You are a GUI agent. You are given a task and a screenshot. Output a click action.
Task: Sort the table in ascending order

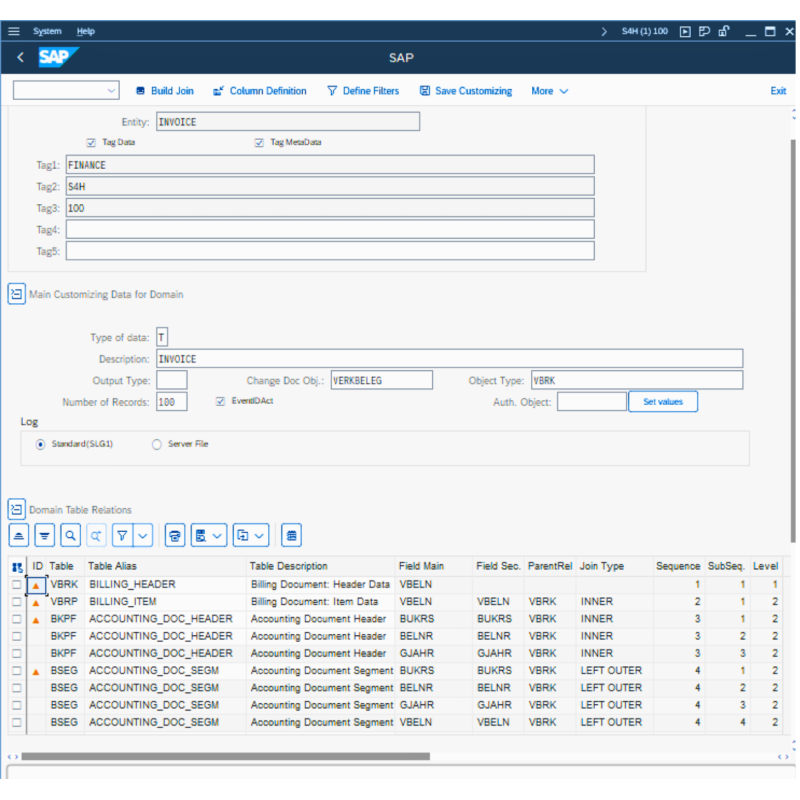click(18, 535)
